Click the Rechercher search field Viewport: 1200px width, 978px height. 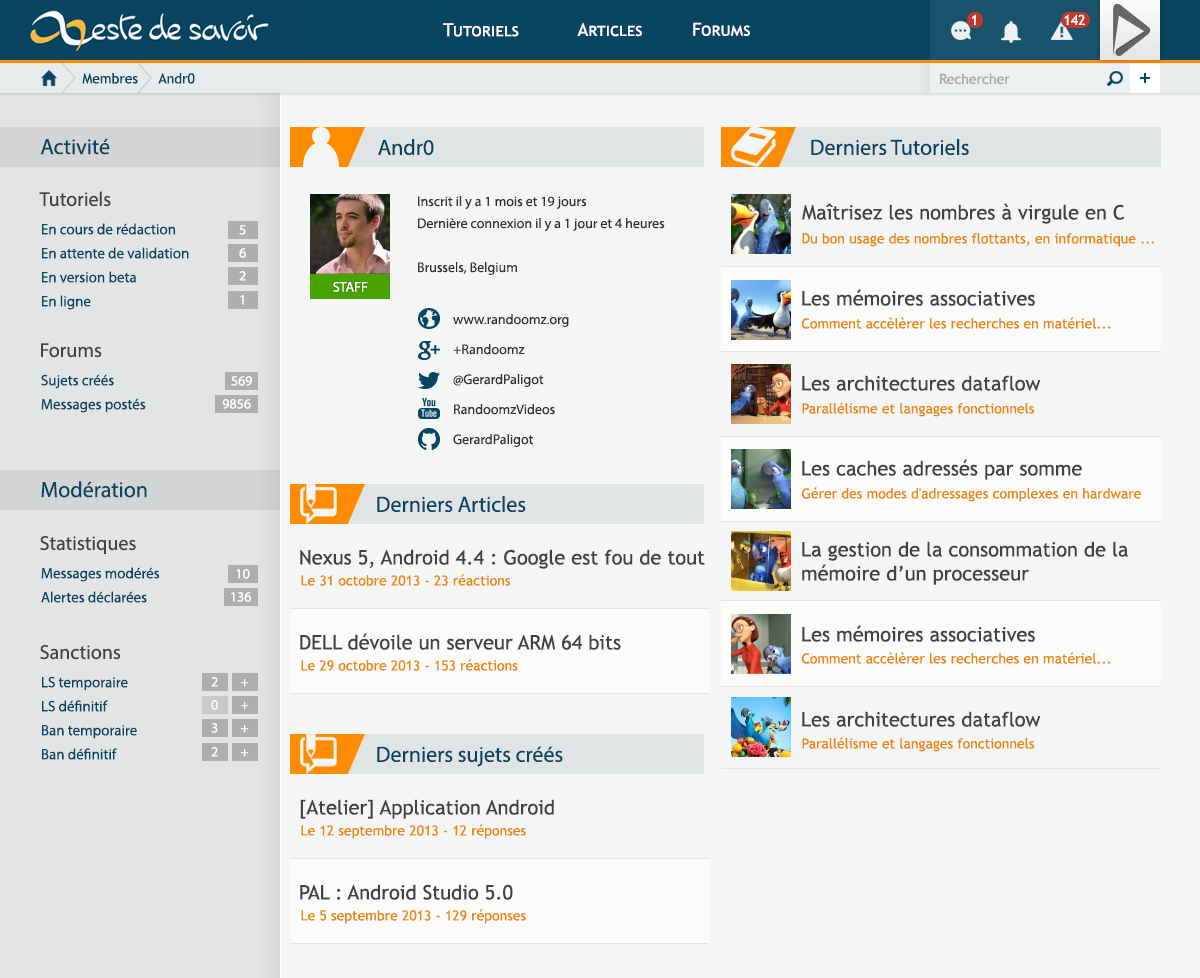point(1015,79)
